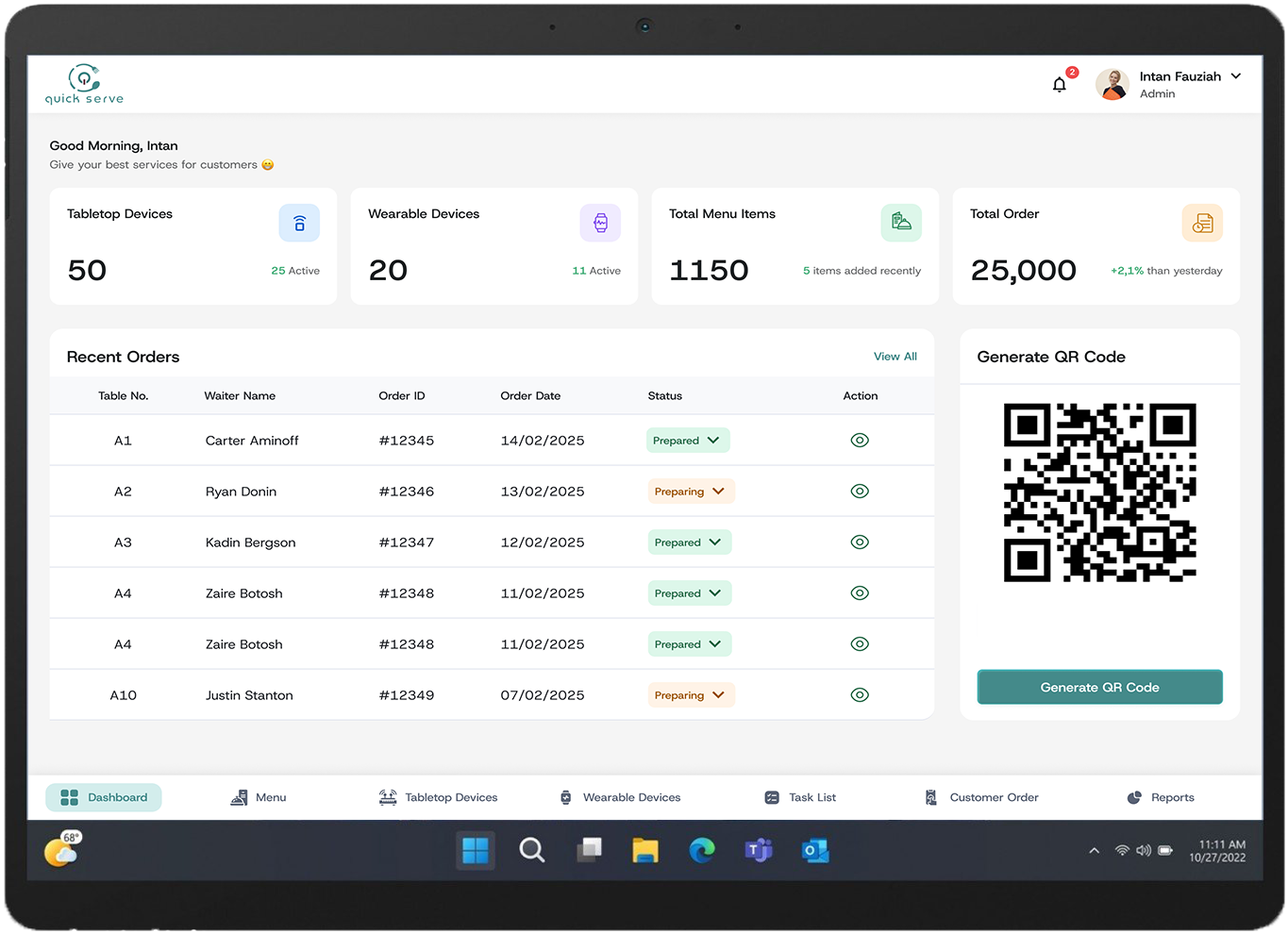
Task: Click the Wearable Devices watch icon
Action: click(x=600, y=224)
